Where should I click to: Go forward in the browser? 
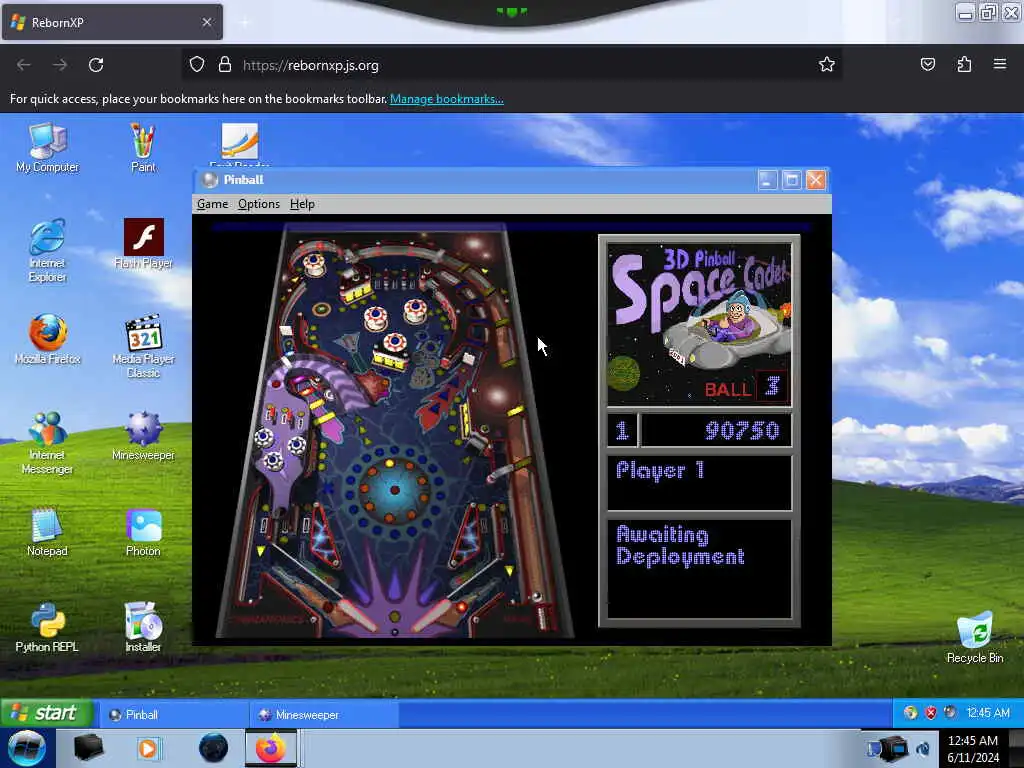[60, 65]
